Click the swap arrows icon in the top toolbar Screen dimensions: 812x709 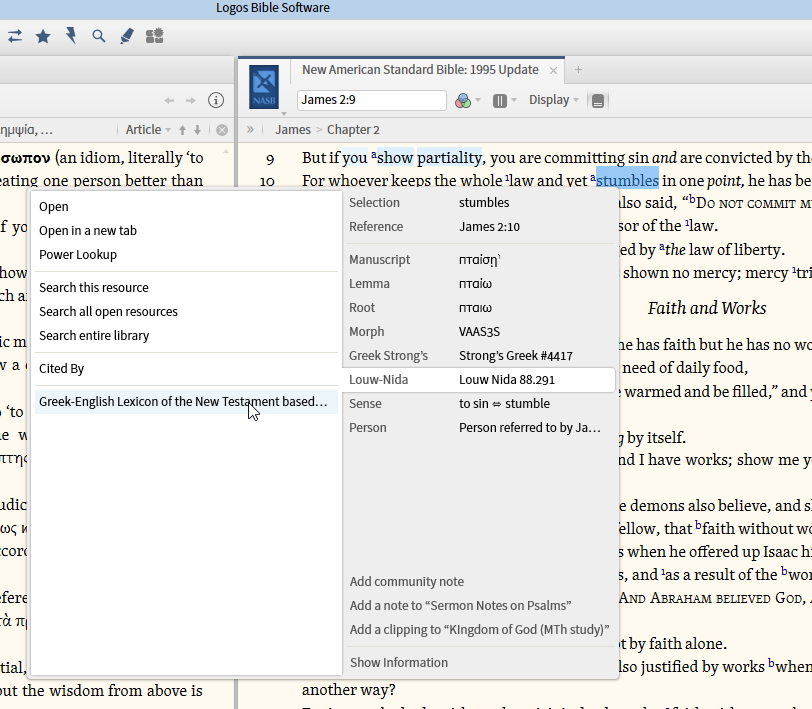point(15,36)
